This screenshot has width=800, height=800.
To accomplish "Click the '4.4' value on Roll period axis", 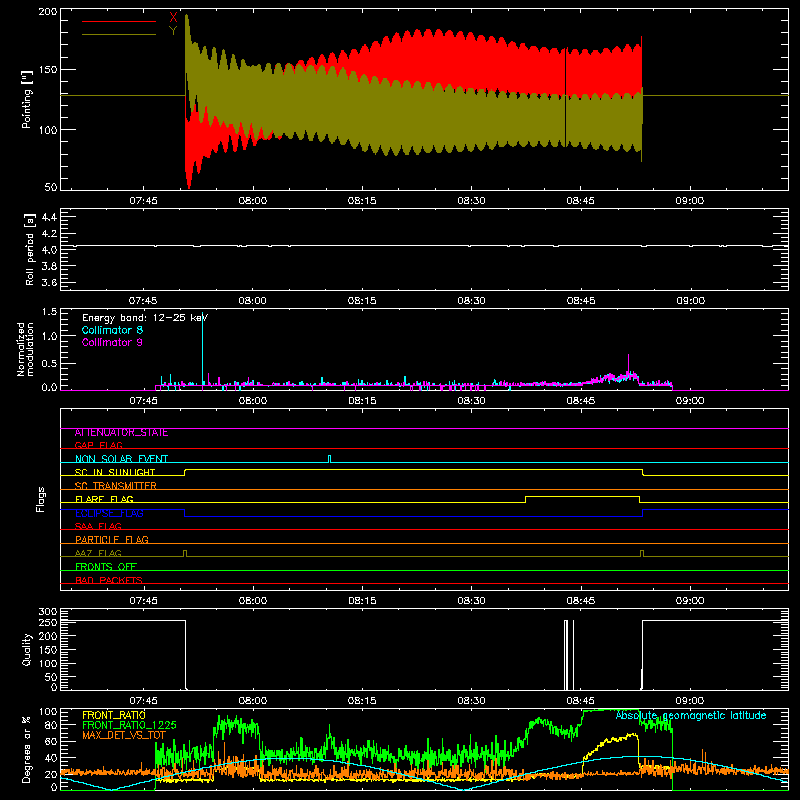I will pyautogui.click(x=49, y=217).
